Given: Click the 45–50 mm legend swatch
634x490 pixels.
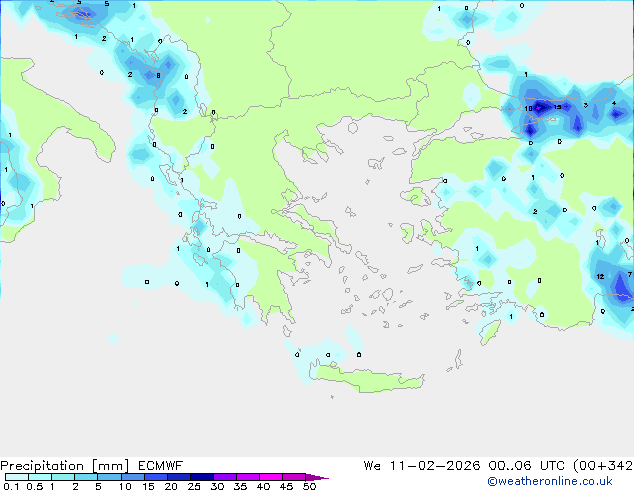Looking at the screenshot, I should click(x=294, y=477).
